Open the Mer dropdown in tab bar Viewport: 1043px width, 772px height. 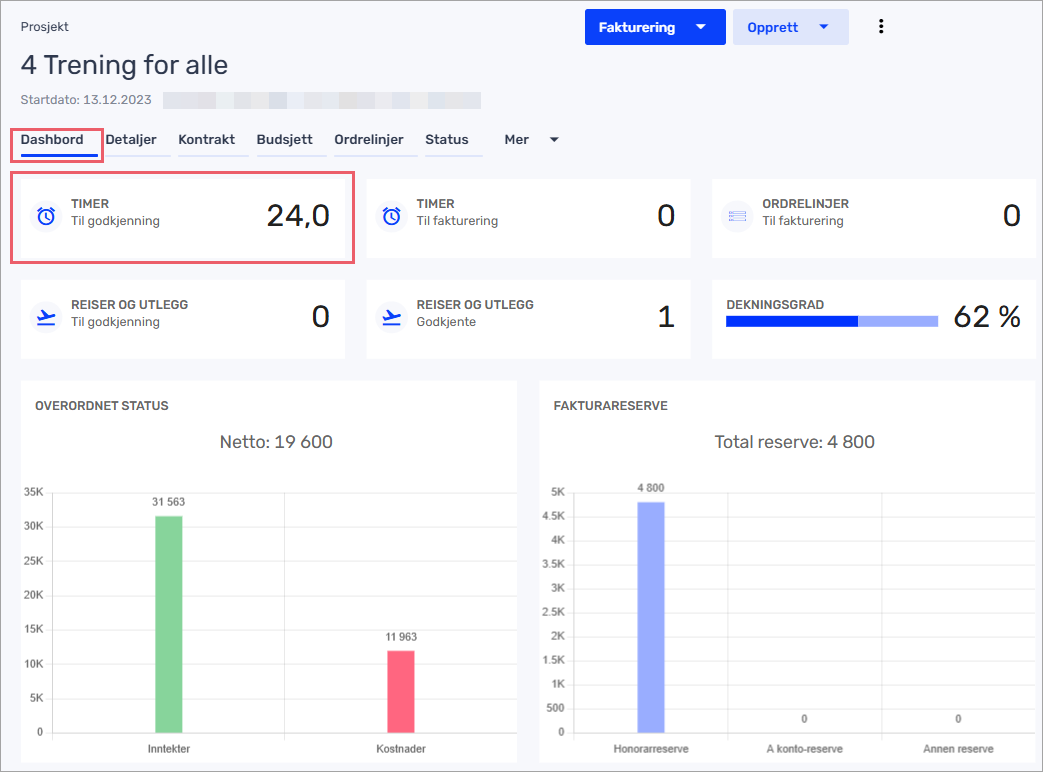[531, 140]
